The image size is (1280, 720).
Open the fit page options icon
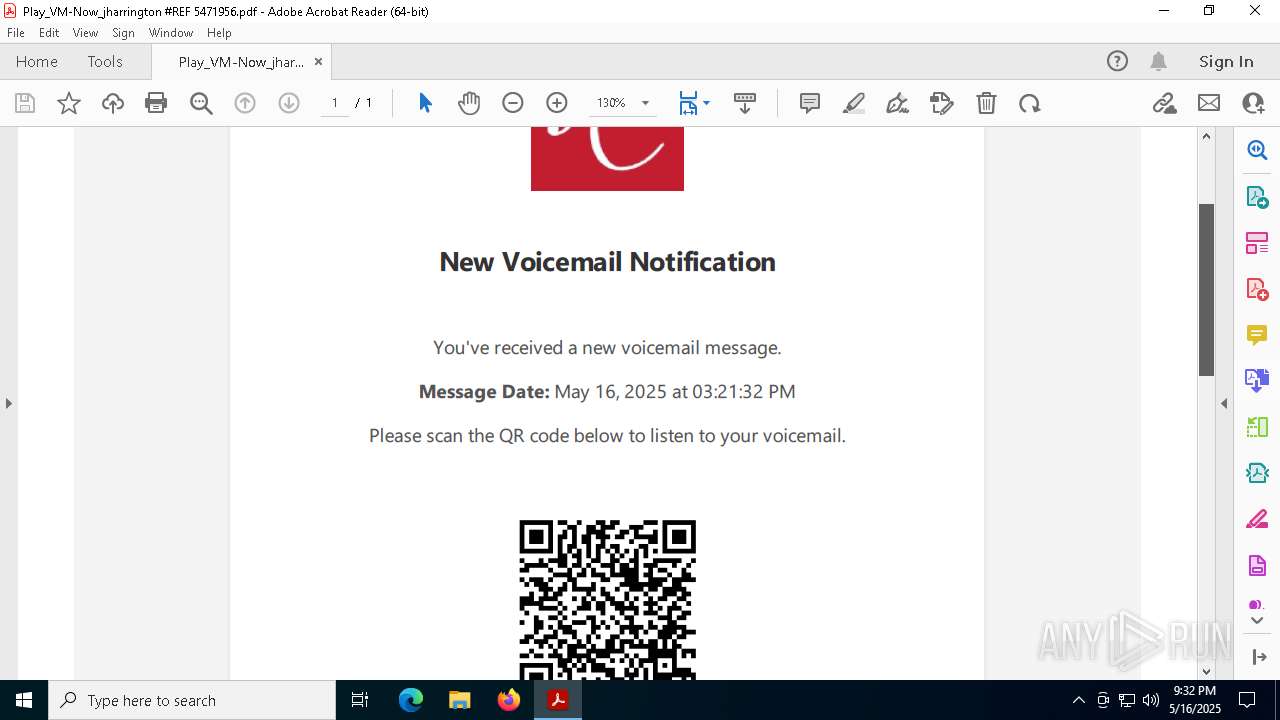click(688, 103)
